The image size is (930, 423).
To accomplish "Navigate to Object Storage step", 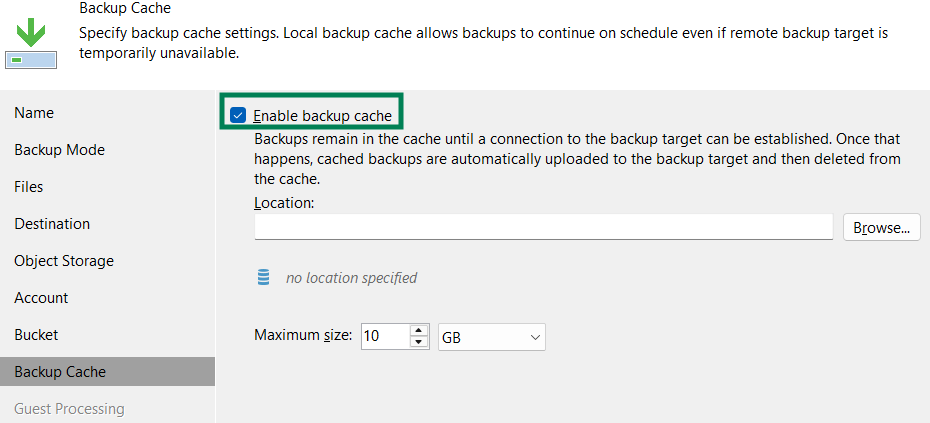I will [64, 261].
